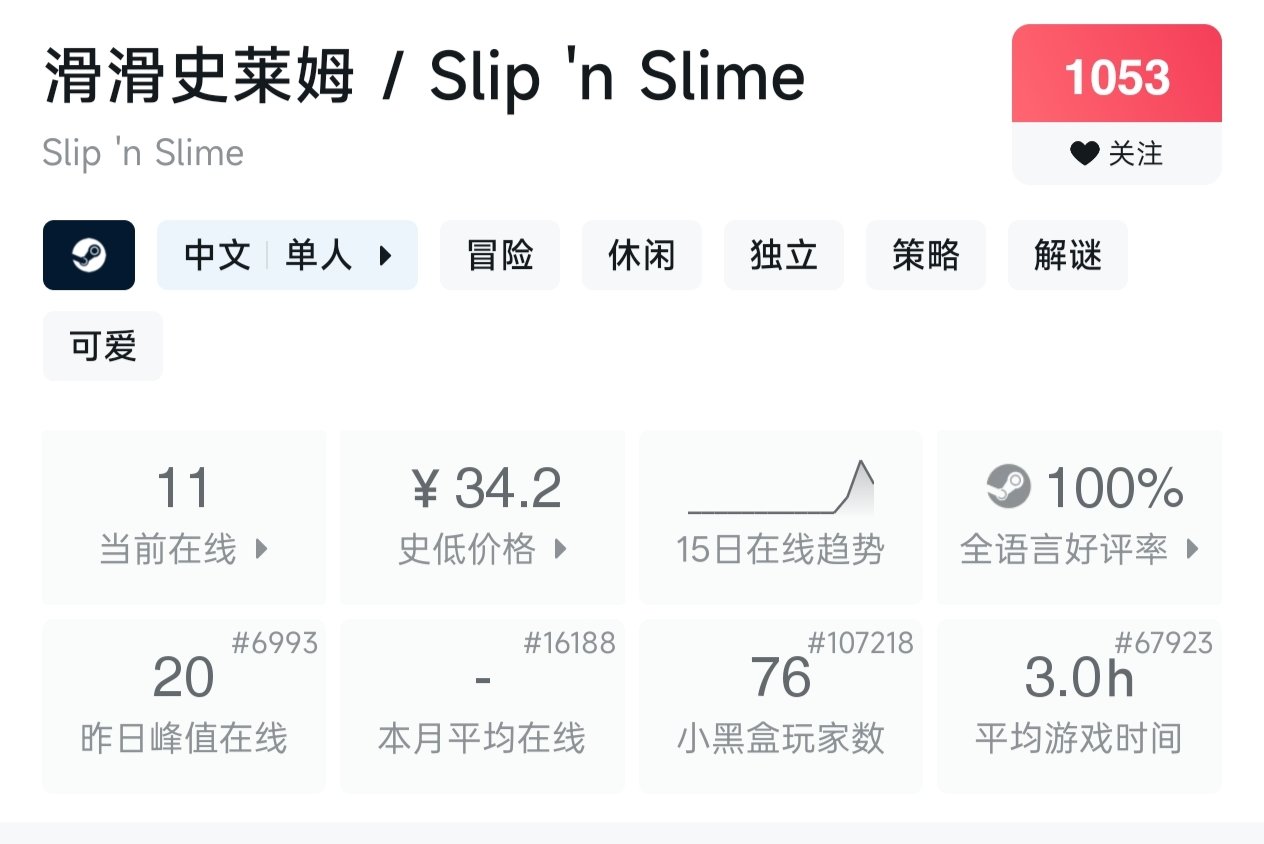Open the 可爱 tag

pos(103,346)
